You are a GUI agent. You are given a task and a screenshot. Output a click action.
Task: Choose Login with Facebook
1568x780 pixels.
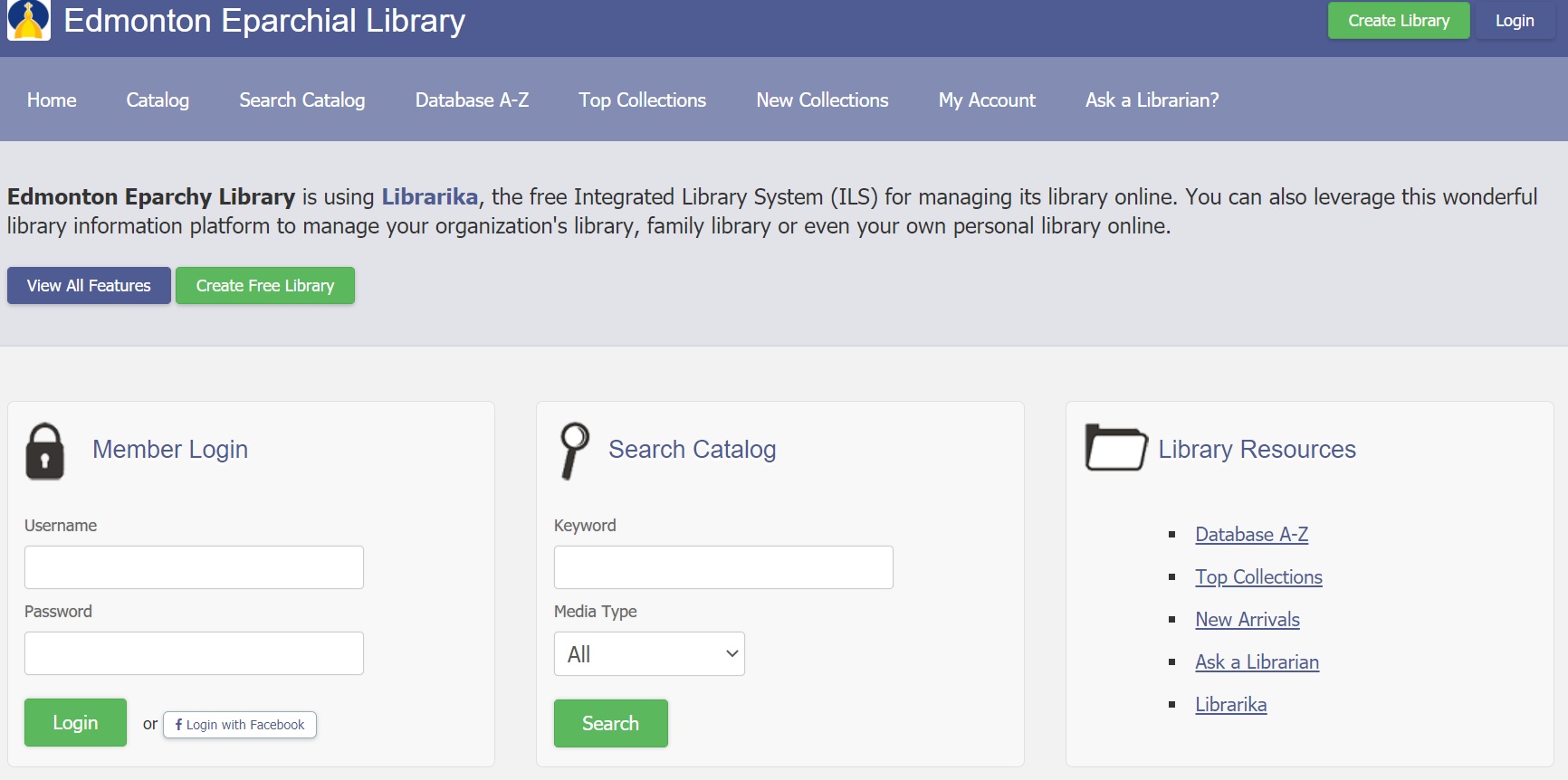tap(240, 725)
